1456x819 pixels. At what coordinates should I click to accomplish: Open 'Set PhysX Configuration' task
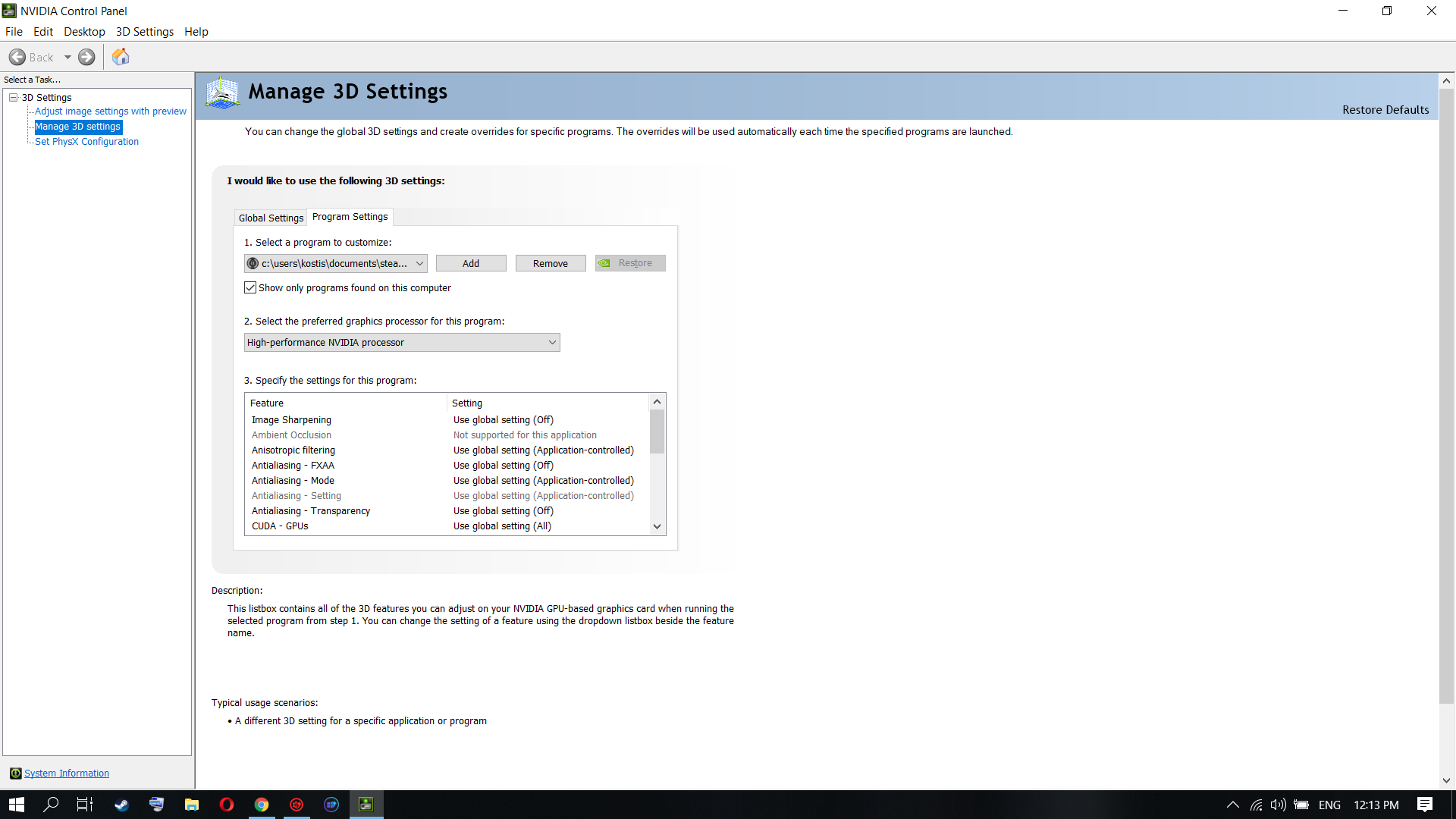pyautogui.click(x=86, y=142)
